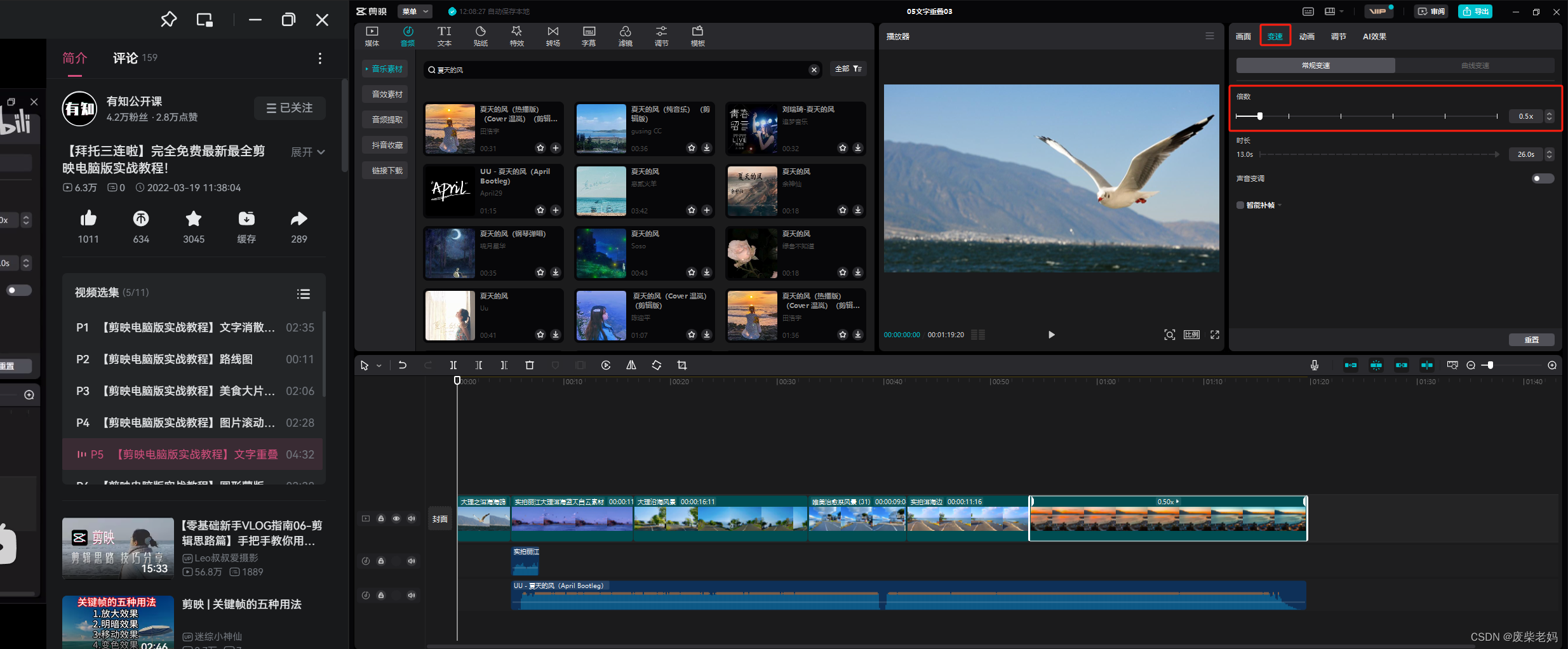Open the 菜单 dropdown menu

[x=415, y=11]
